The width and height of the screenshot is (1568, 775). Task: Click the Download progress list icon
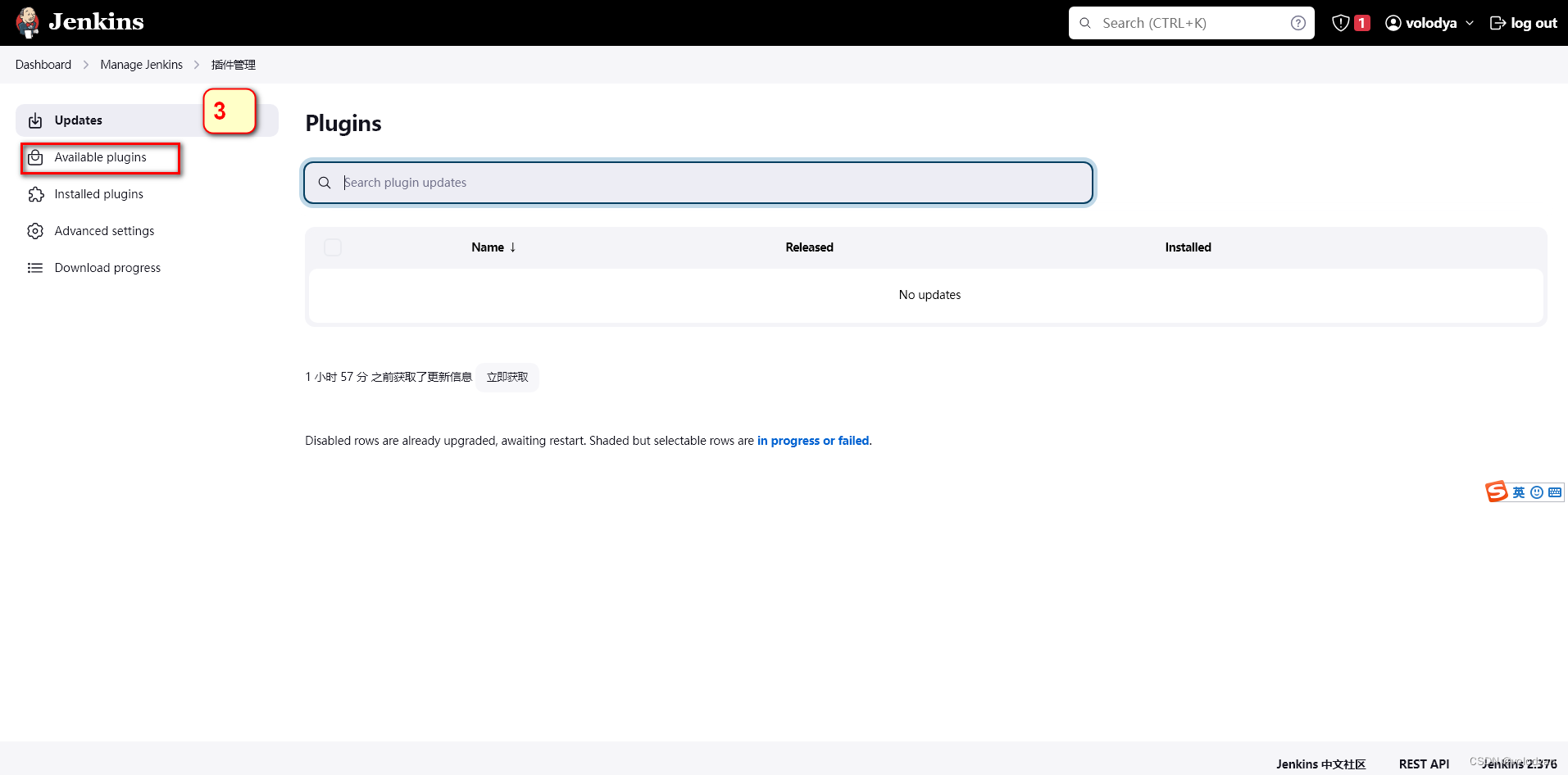pyautogui.click(x=35, y=268)
